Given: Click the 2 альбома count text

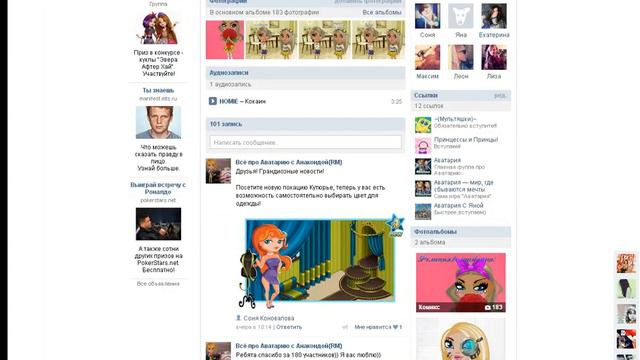Looking at the screenshot, I should tap(429, 242).
